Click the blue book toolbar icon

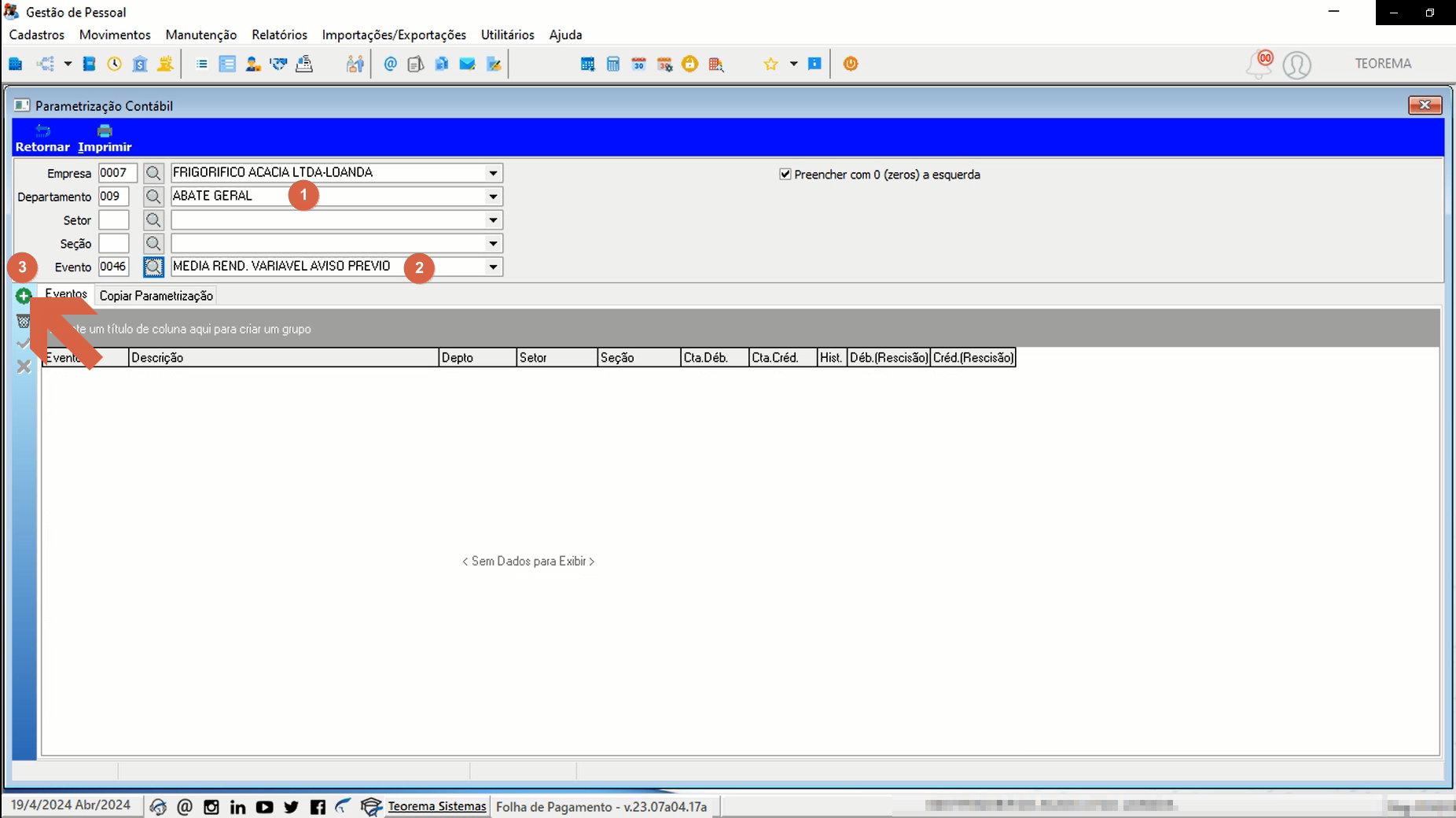[89, 64]
